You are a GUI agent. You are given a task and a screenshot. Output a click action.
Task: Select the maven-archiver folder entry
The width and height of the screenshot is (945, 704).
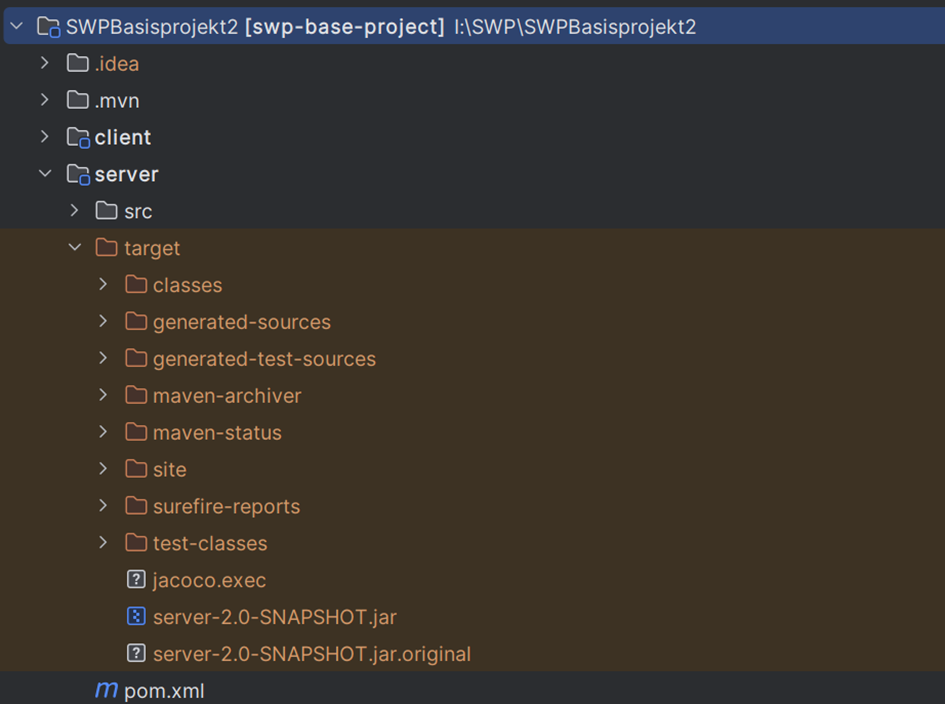(x=226, y=396)
